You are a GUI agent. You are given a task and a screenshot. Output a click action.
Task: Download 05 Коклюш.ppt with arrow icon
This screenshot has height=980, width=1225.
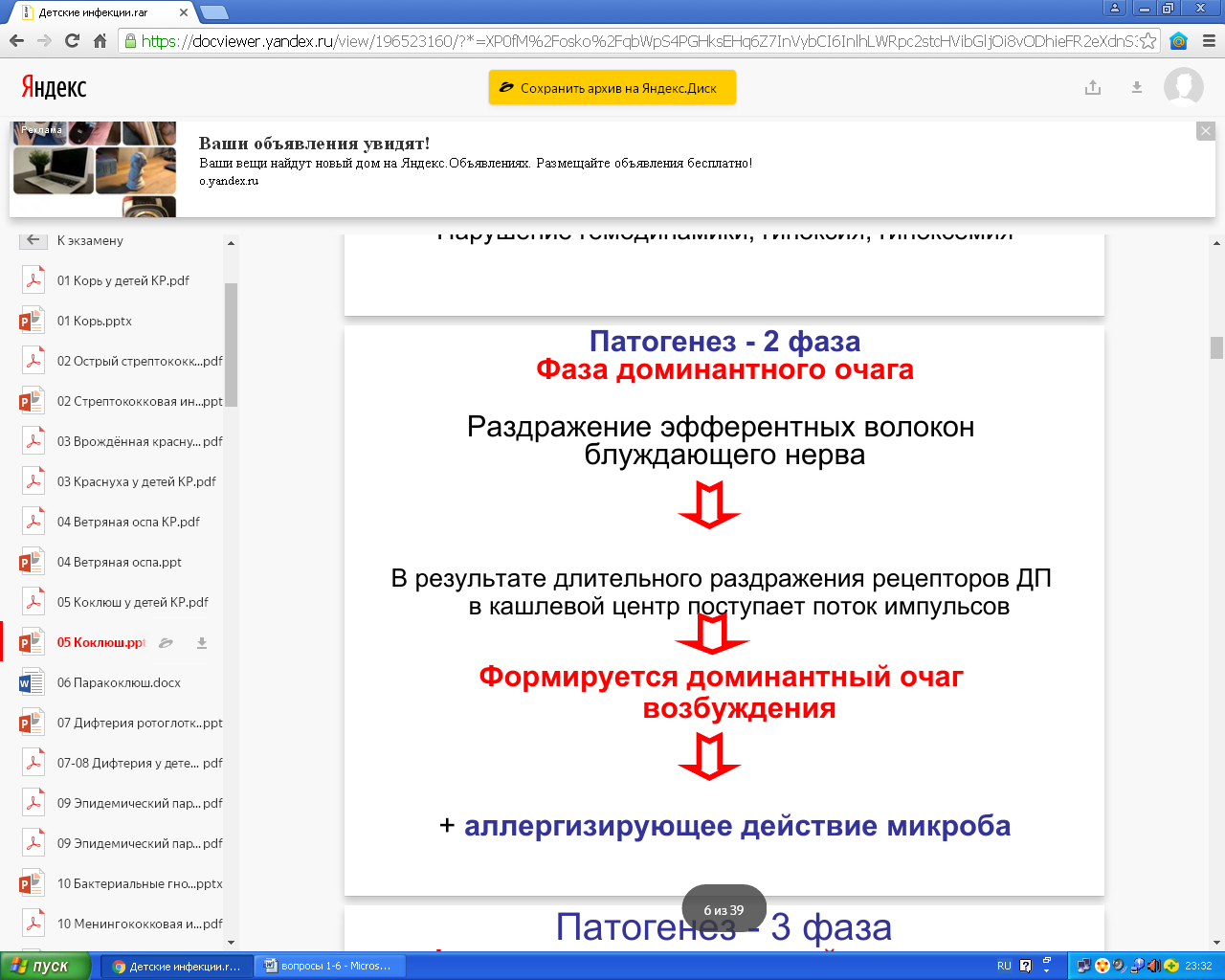(202, 643)
